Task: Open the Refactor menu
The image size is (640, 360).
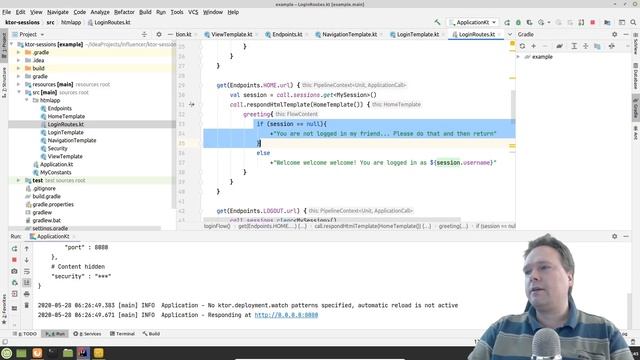Action: (124, 12)
